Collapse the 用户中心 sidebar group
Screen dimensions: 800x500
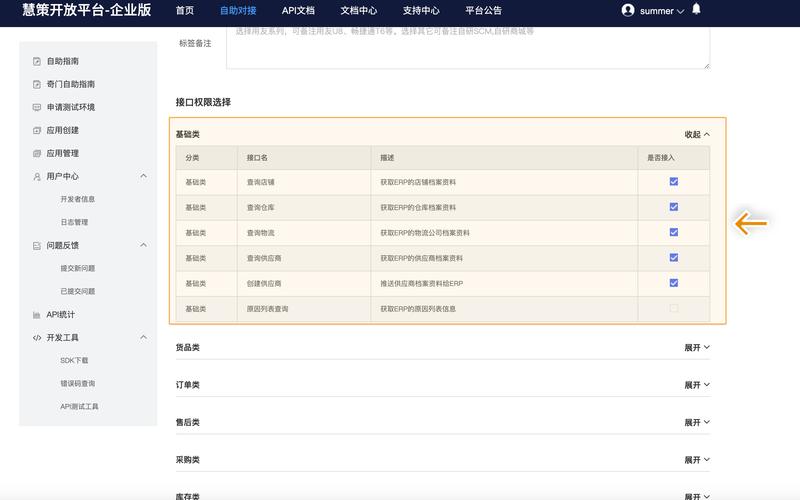pyautogui.click(x=143, y=176)
